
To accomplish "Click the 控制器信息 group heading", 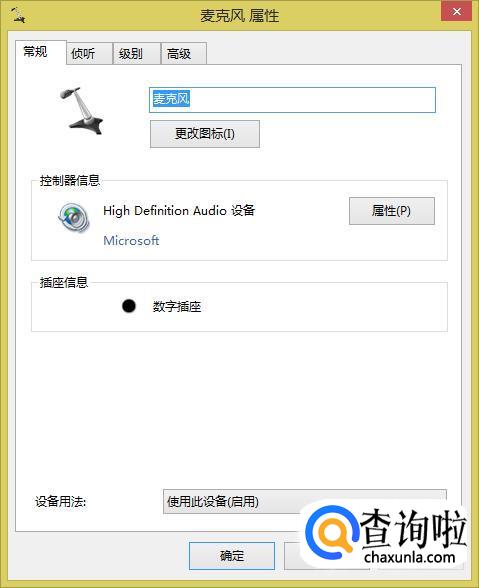I will click(x=70, y=180).
